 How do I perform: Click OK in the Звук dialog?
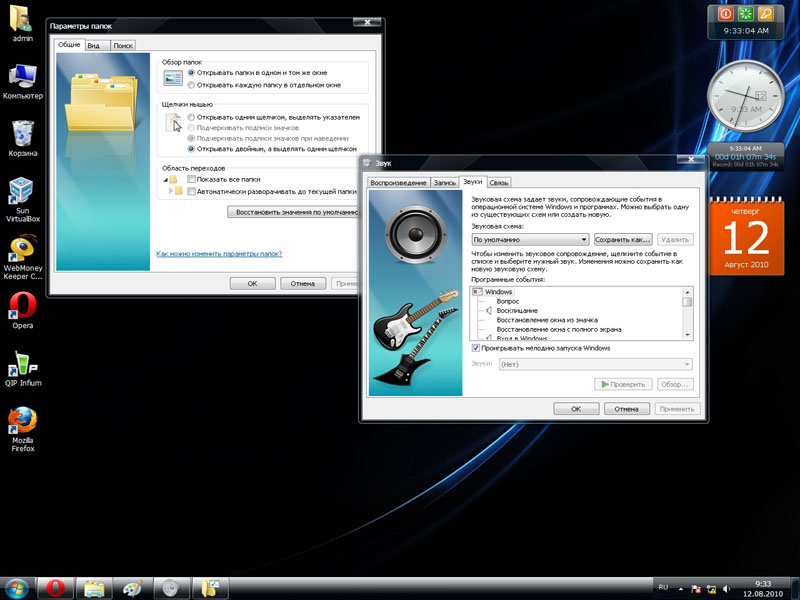click(576, 409)
